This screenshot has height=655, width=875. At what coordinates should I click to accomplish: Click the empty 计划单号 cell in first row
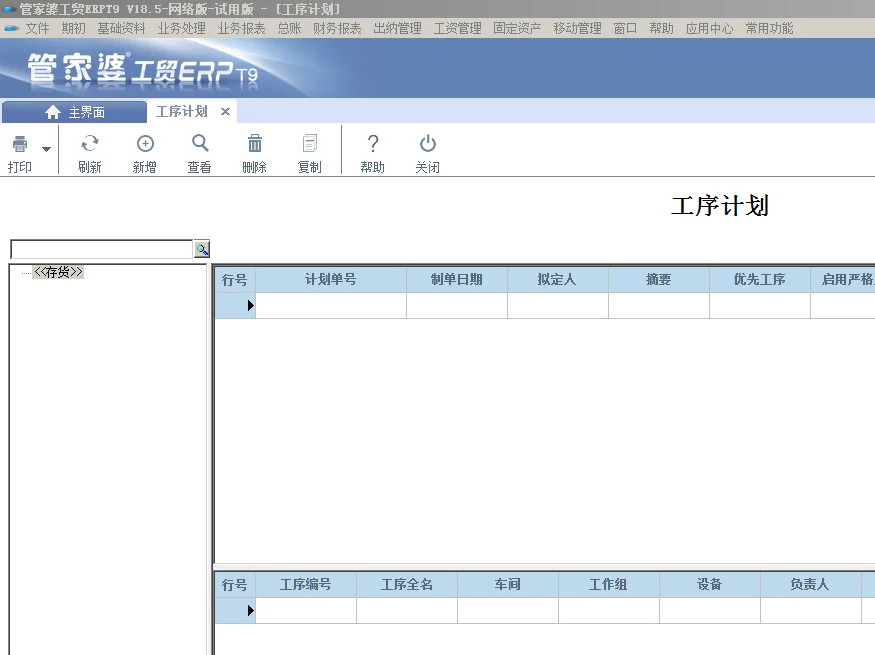pyautogui.click(x=330, y=305)
